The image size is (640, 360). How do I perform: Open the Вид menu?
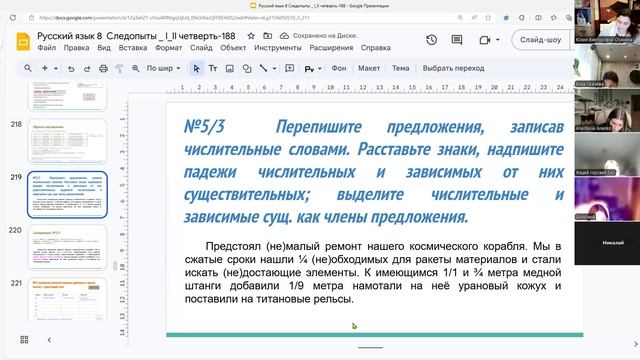point(104,48)
